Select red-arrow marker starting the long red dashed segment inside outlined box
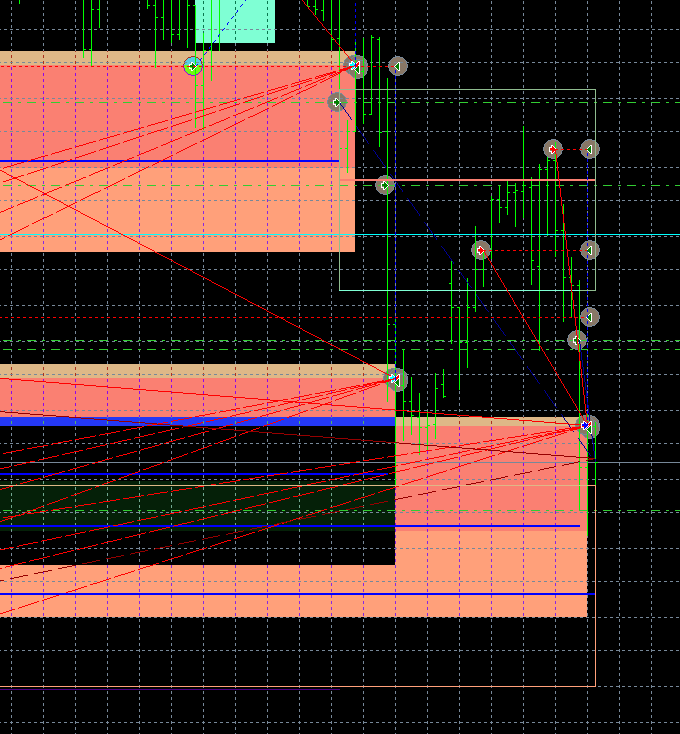The width and height of the screenshot is (680, 734). coord(481,250)
